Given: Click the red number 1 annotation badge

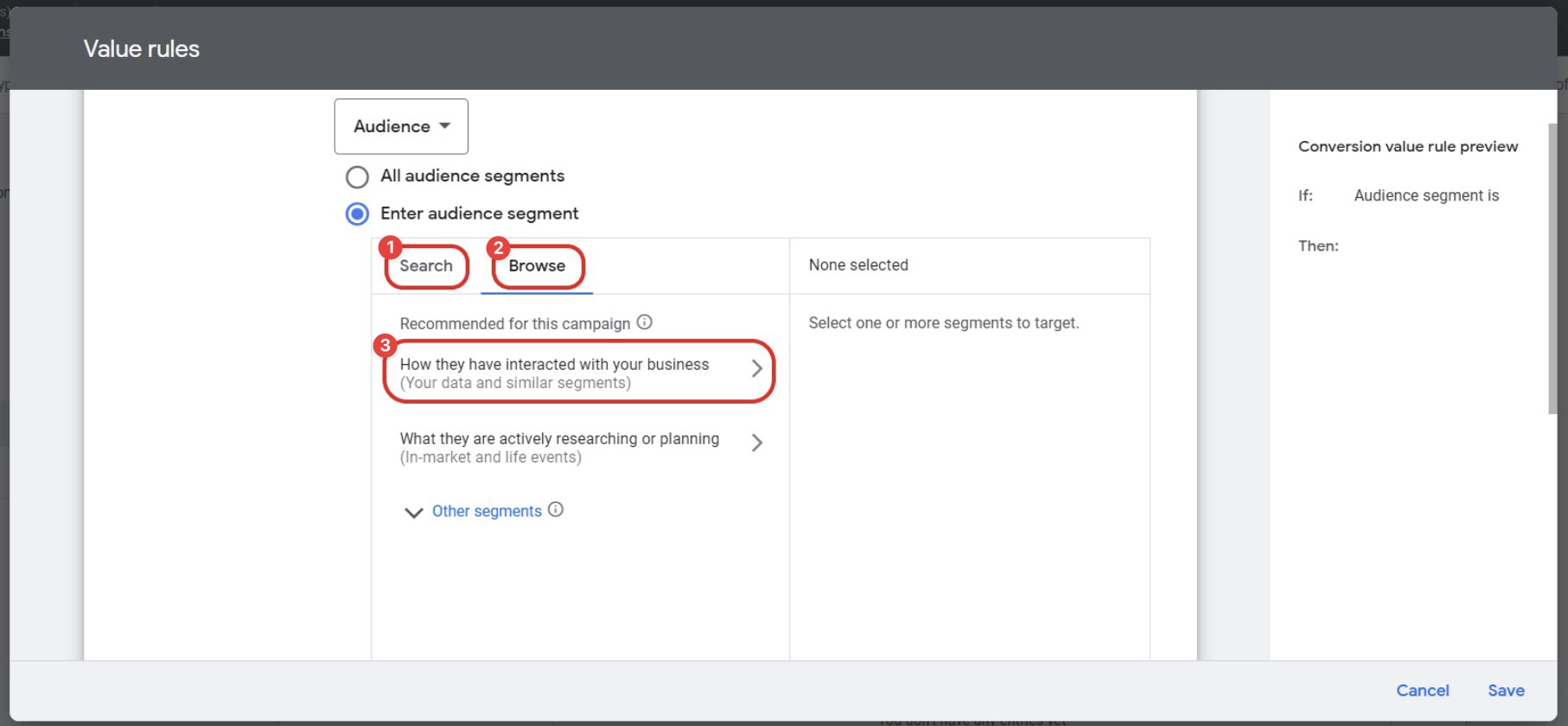Looking at the screenshot, I should 390,248.
